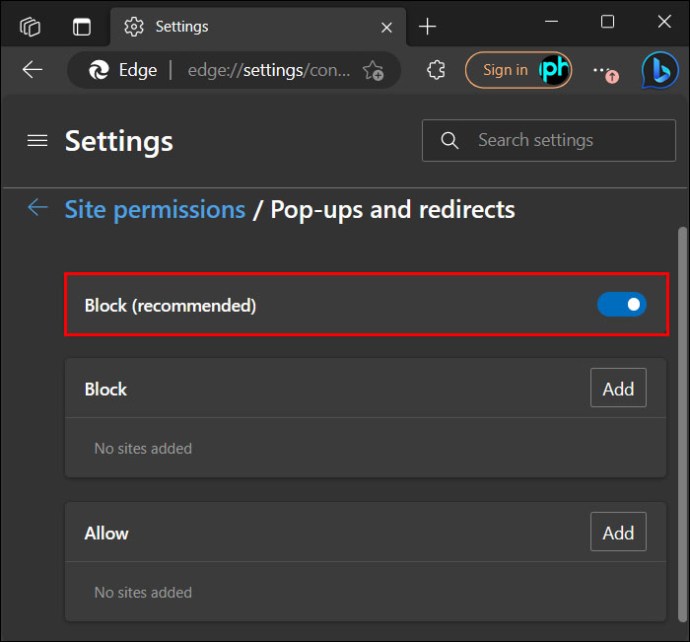The height and width of the screenshot is (642, 690).
Task: Return via blue back arrow to Site permissions
Action: (38, 208)
